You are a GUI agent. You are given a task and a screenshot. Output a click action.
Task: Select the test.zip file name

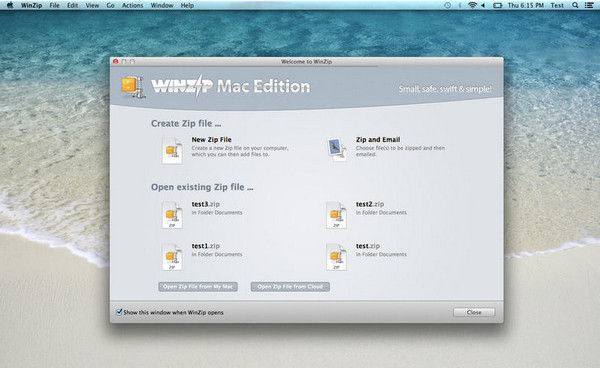(x=368, y=246)
